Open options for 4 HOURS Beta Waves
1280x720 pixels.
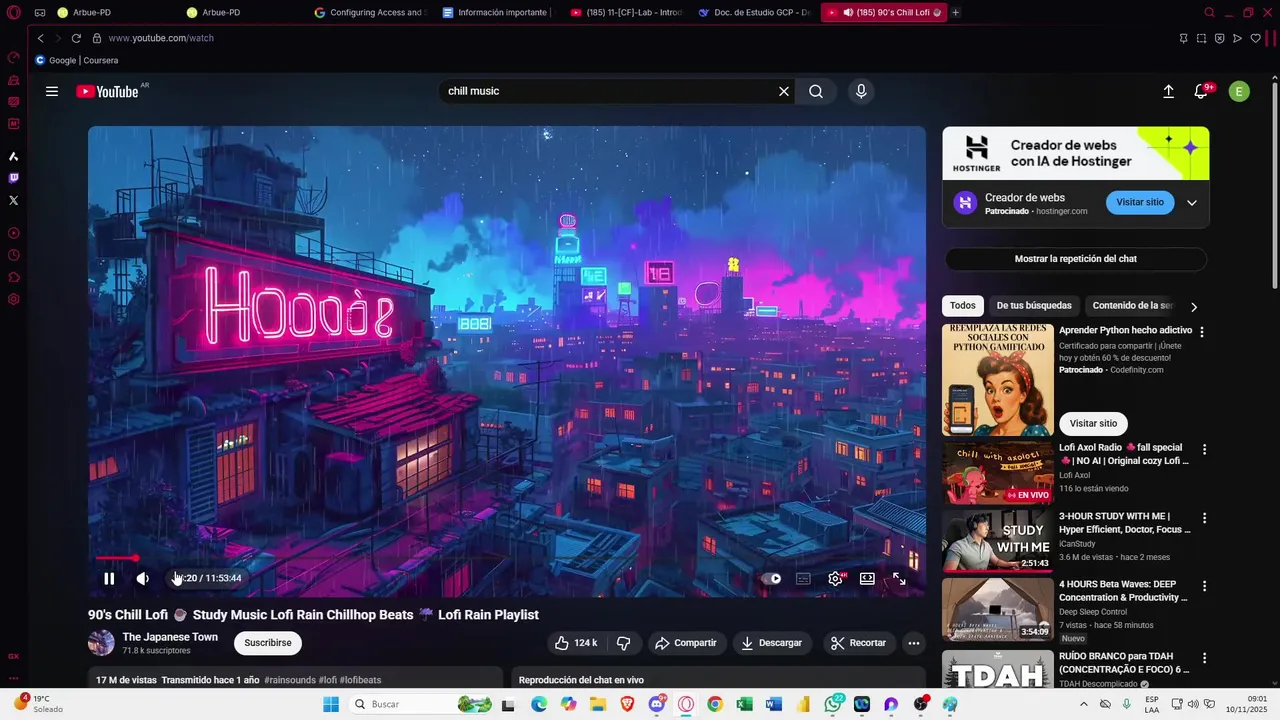point(1204,586)
